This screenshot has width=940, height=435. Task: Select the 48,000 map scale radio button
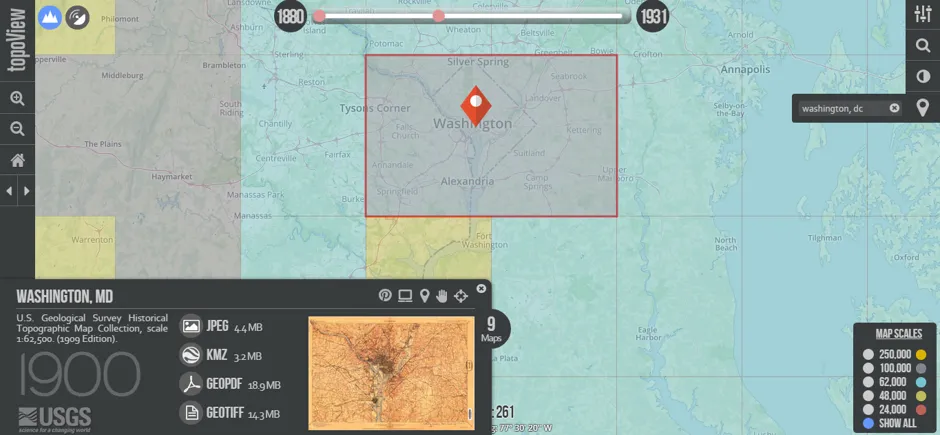868,396
